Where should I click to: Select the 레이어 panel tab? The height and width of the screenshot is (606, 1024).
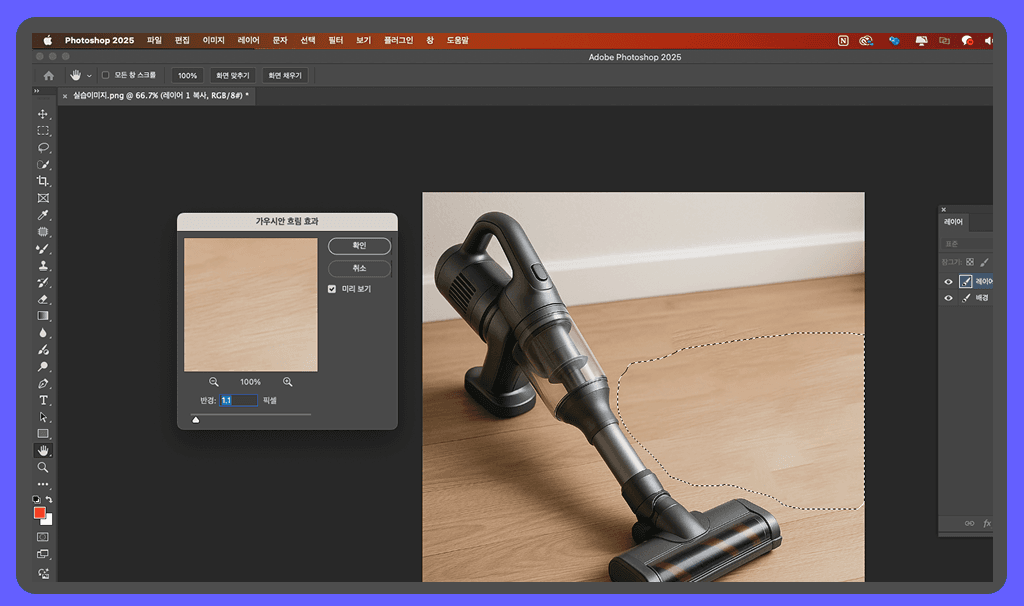953,222
